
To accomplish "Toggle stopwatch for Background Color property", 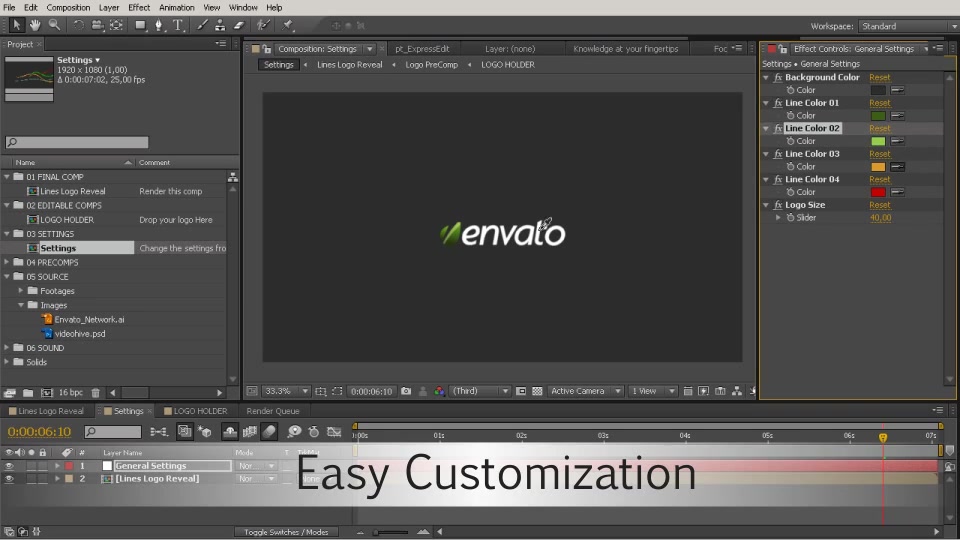I will click(x=790, y=90).
